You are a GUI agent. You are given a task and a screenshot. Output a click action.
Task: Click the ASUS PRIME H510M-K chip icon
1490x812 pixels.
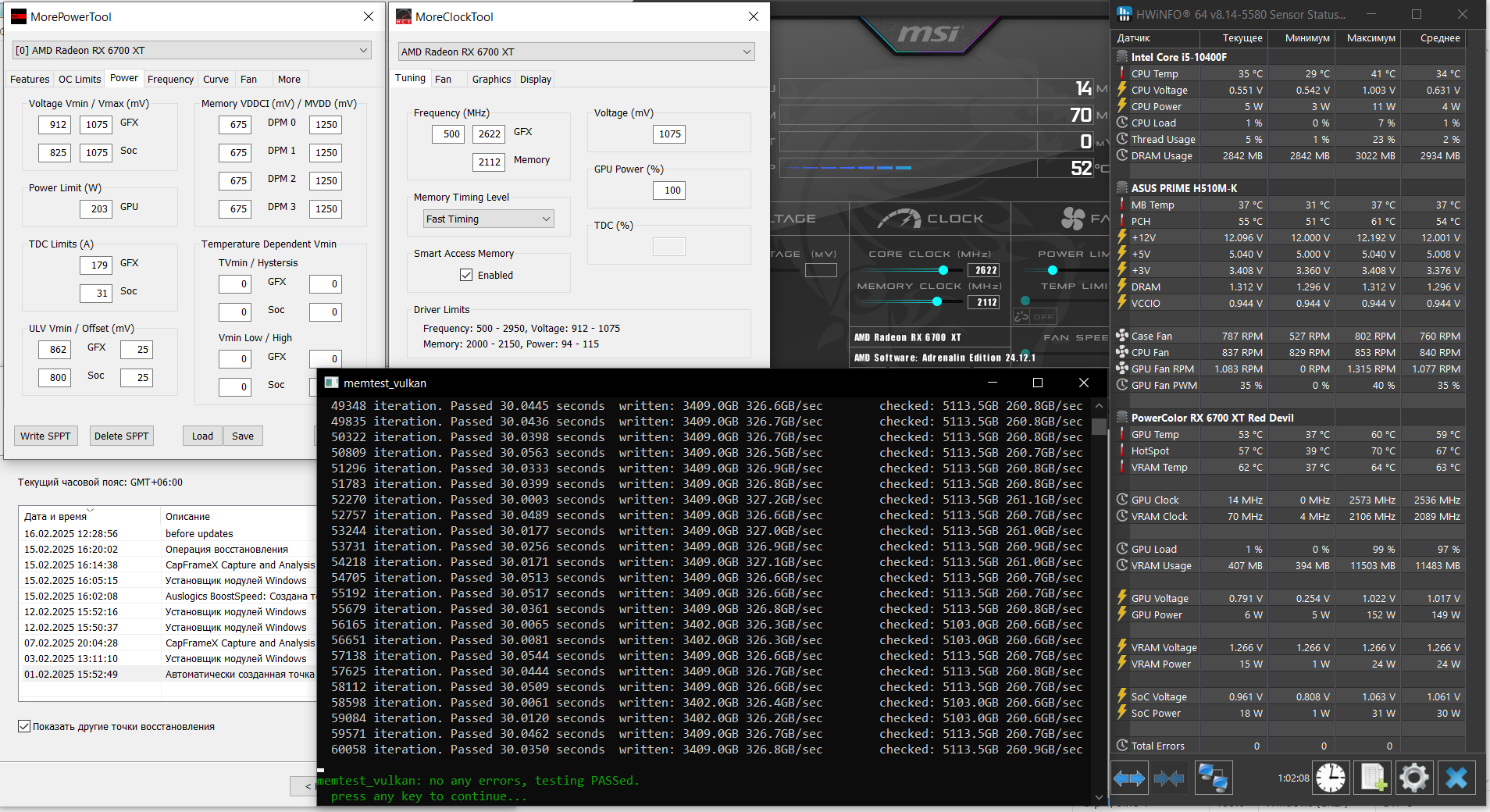point(1122,188)
